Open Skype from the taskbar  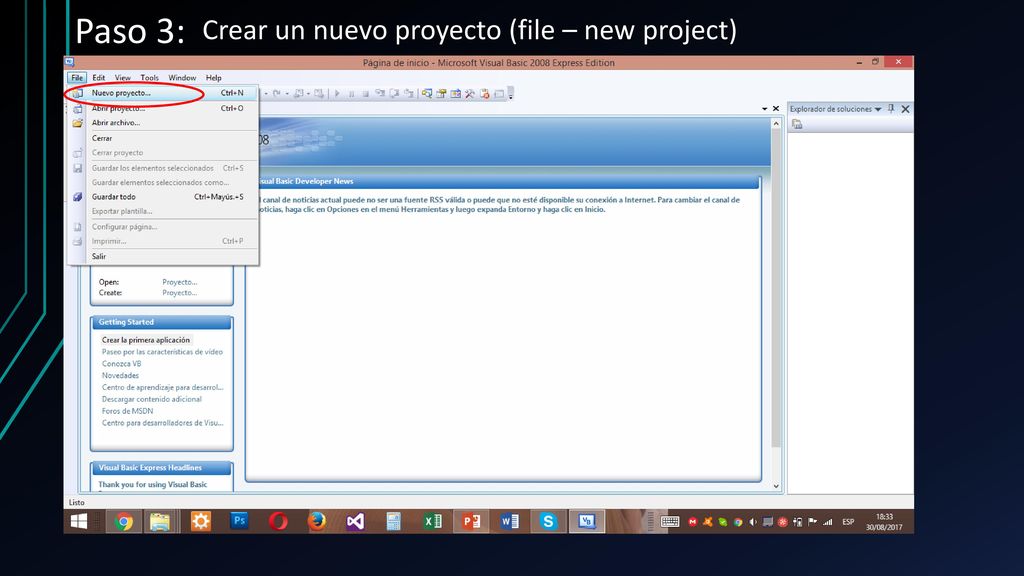pos(548,521)
